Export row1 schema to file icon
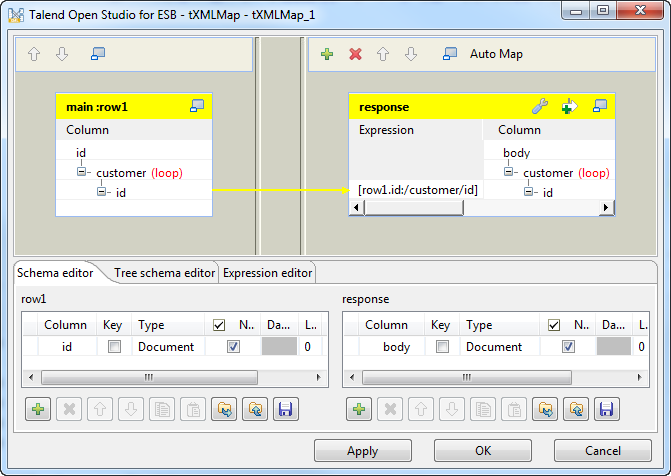Image resolution: width=671 pixels, height=476 pixels. click(x=255, y=409)
